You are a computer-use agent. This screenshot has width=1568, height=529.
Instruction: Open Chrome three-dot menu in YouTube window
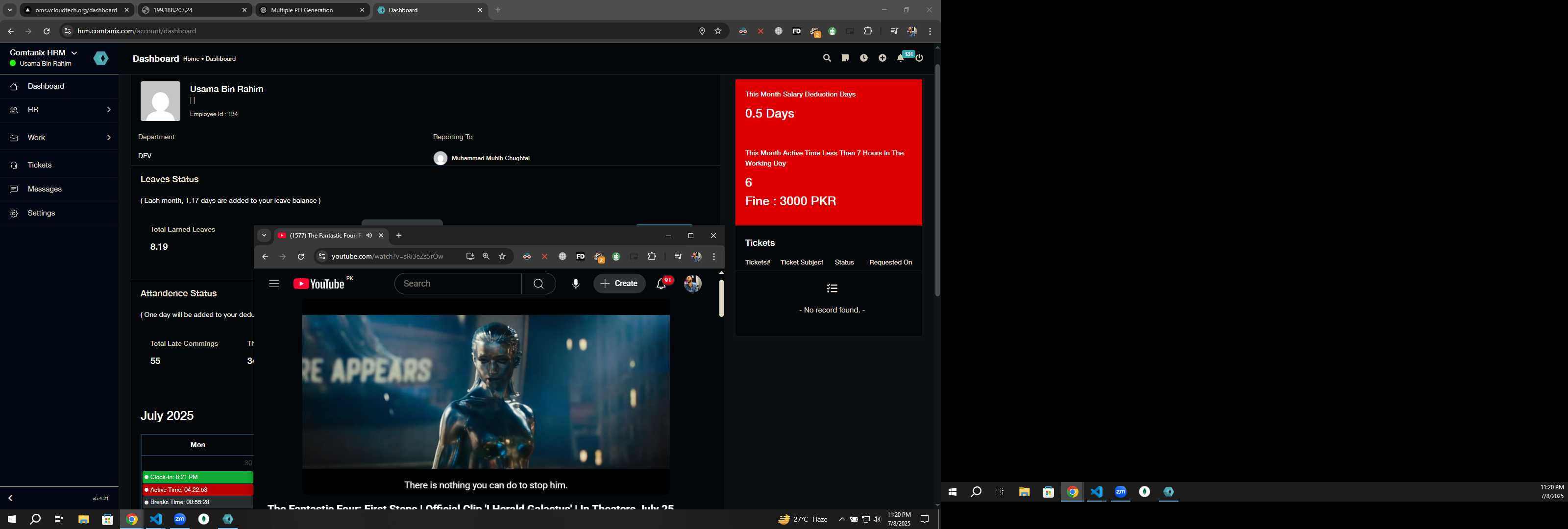(714, 257)
